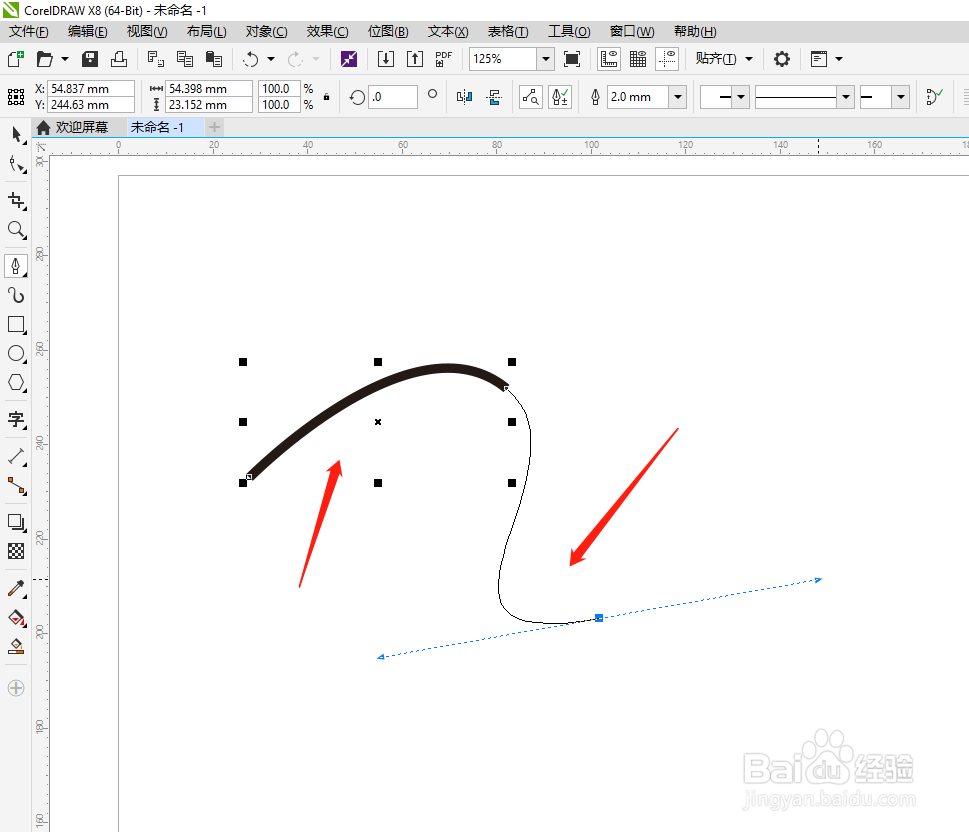This screenshot has height=832, width=969.
Task: Click the Open file folder icon
Action: (x=44, y=59)
